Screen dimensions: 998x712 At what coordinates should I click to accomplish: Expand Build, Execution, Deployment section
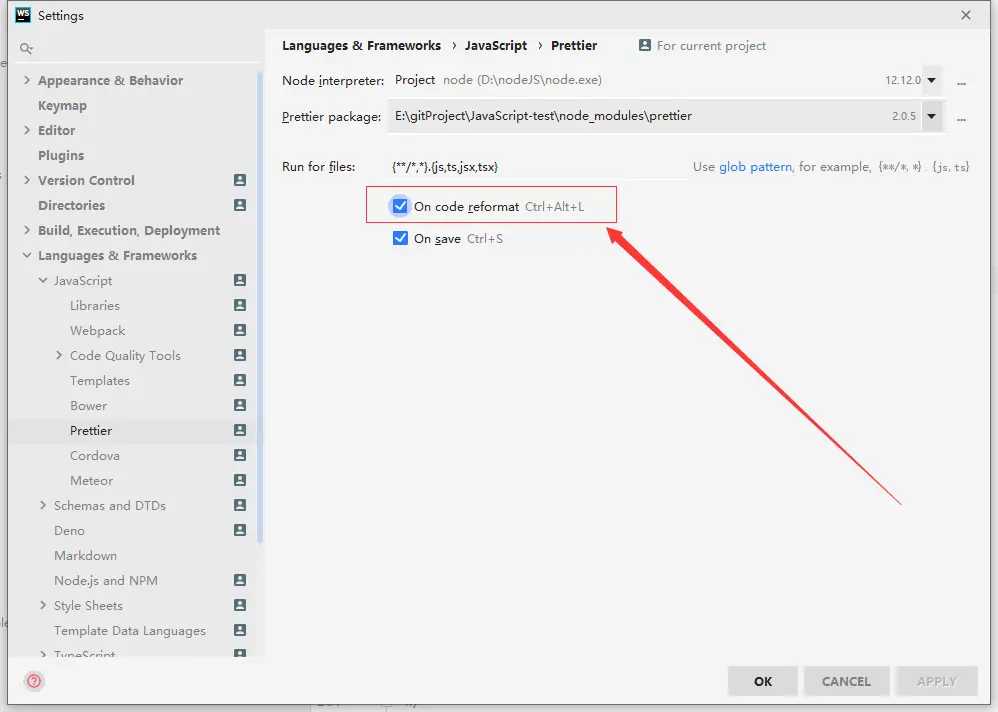click(27, 230)
